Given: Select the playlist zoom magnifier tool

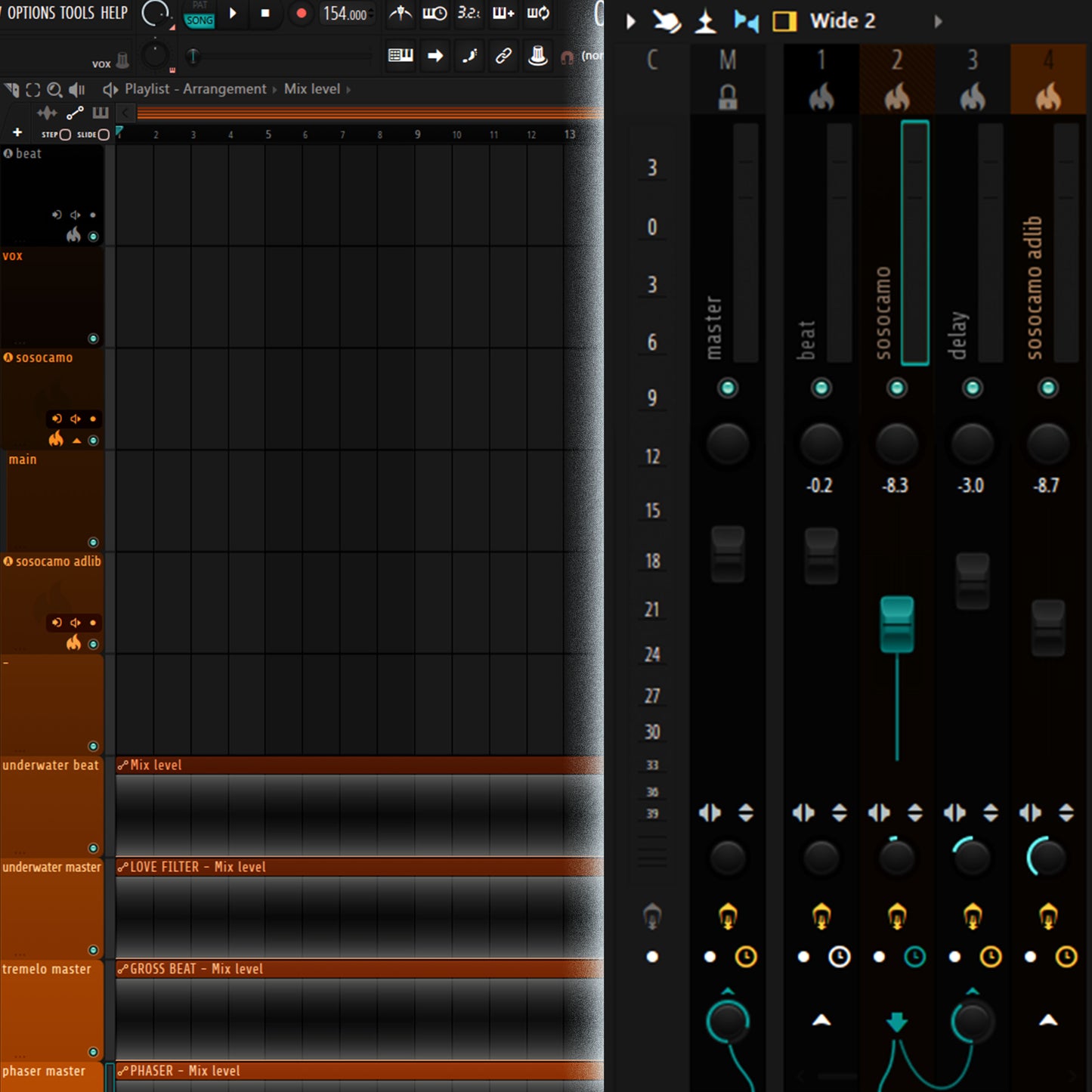Looking at the screenshot, I should tap(54, 90).
